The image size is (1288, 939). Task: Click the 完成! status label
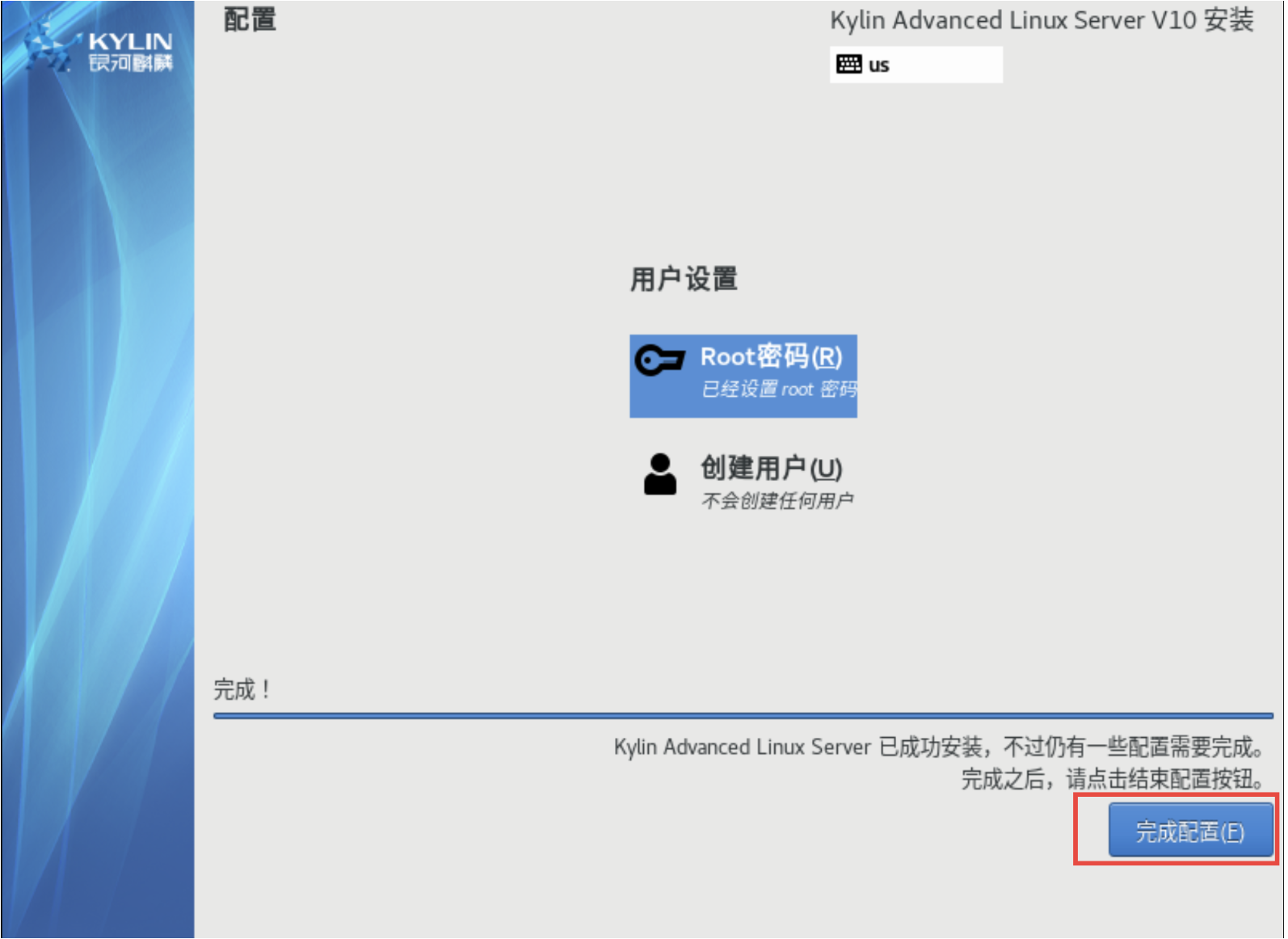coord(242,689)
